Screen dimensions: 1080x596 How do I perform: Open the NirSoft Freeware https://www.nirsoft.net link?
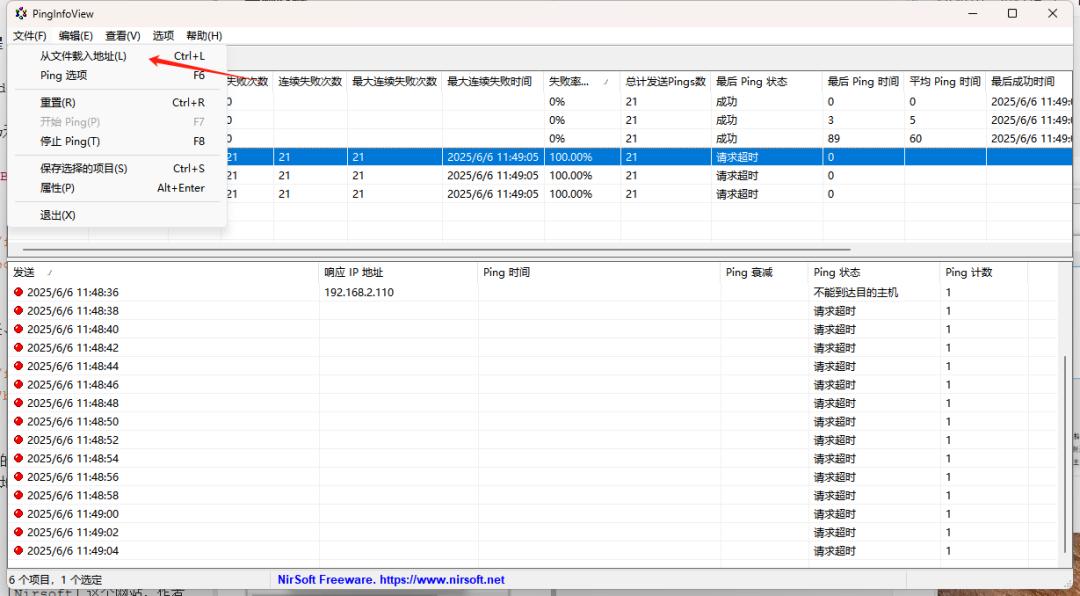point(391,579)
